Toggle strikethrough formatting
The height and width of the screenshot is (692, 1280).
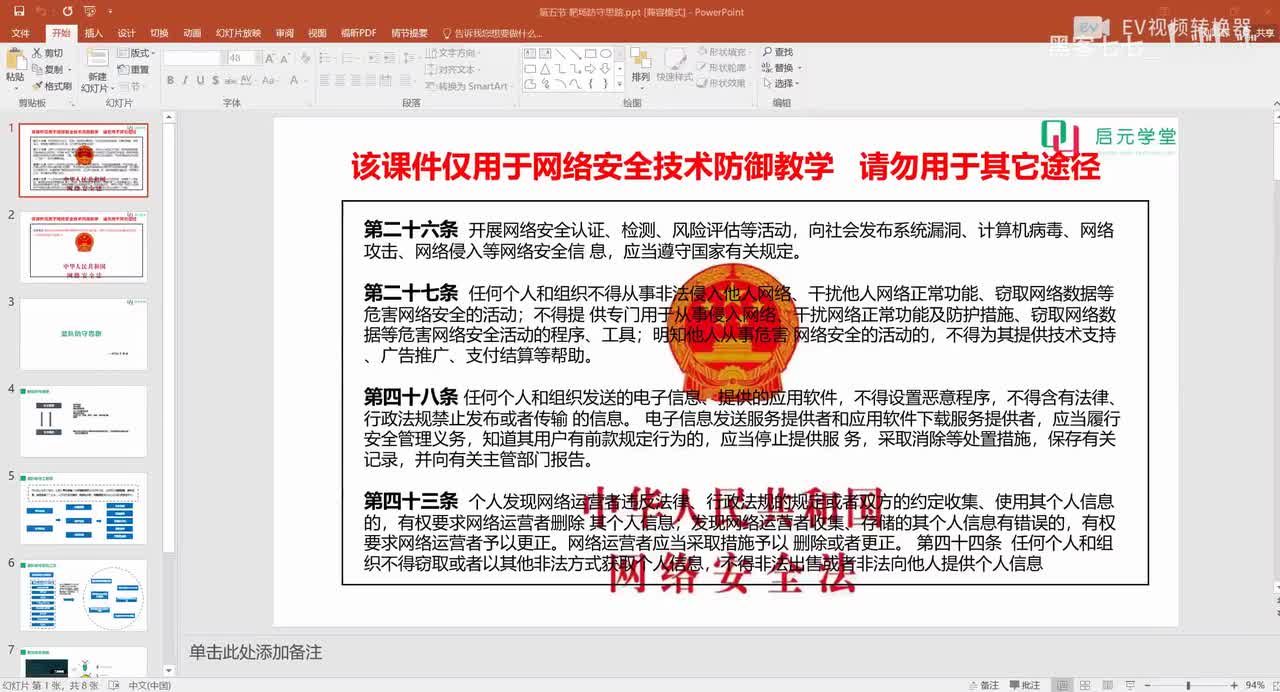click(x=230, y=81)
